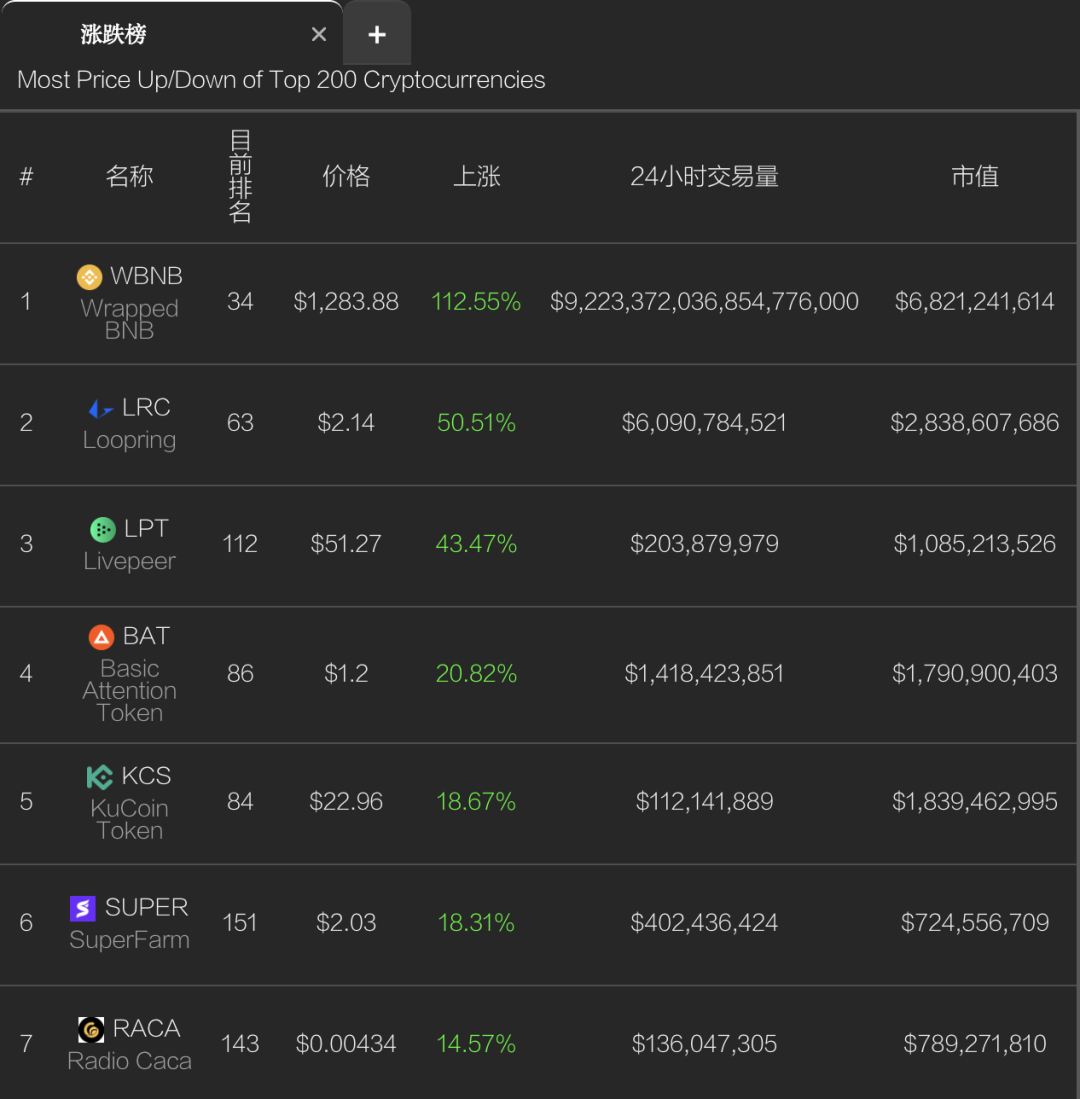Sort by 市值 column header
Screen dimensions: 1080x1099
tap(975, 177)
